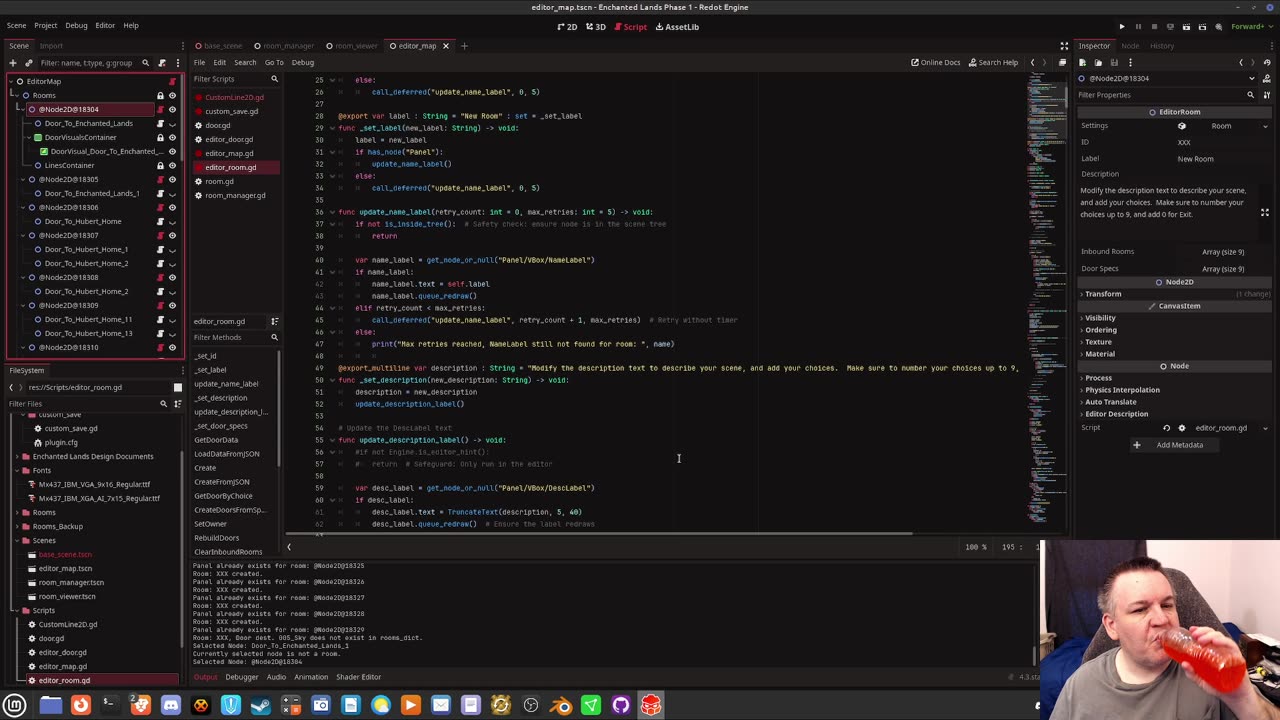
Task: Click the Label value New Room field
Action: pyautogui.click(x=1223, y=159)
